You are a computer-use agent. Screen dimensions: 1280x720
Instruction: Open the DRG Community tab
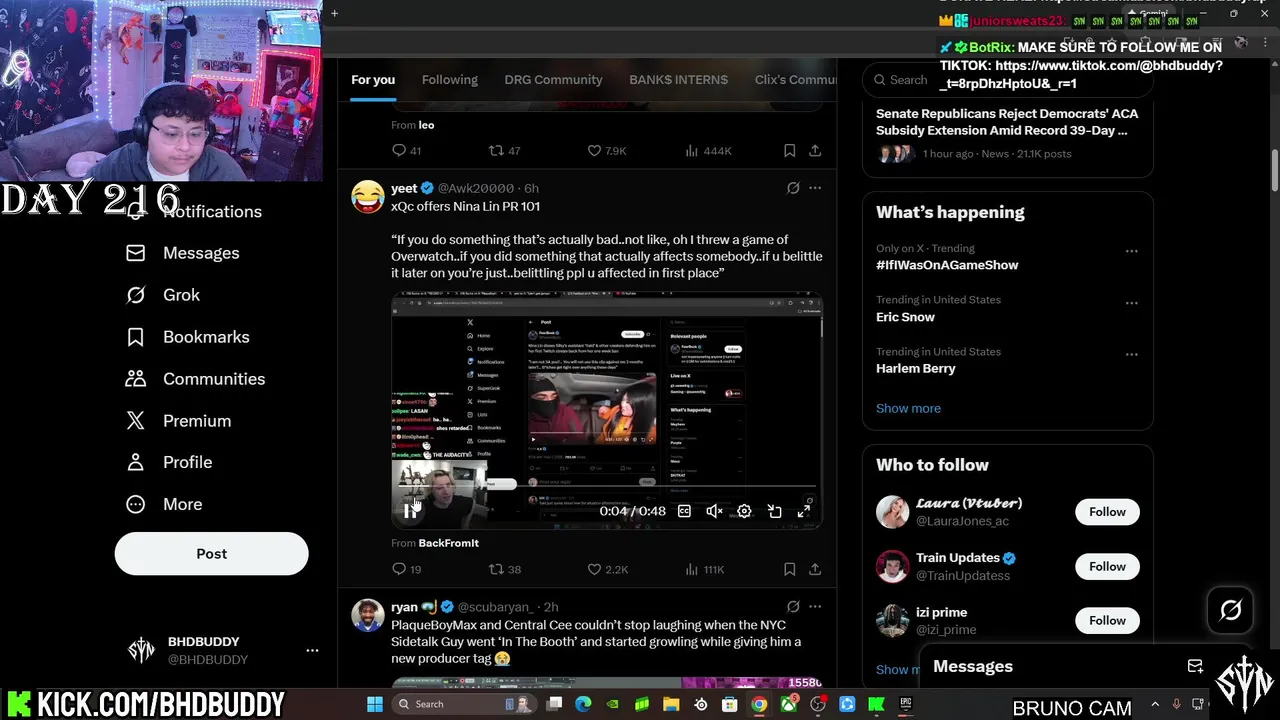point(553,80)
